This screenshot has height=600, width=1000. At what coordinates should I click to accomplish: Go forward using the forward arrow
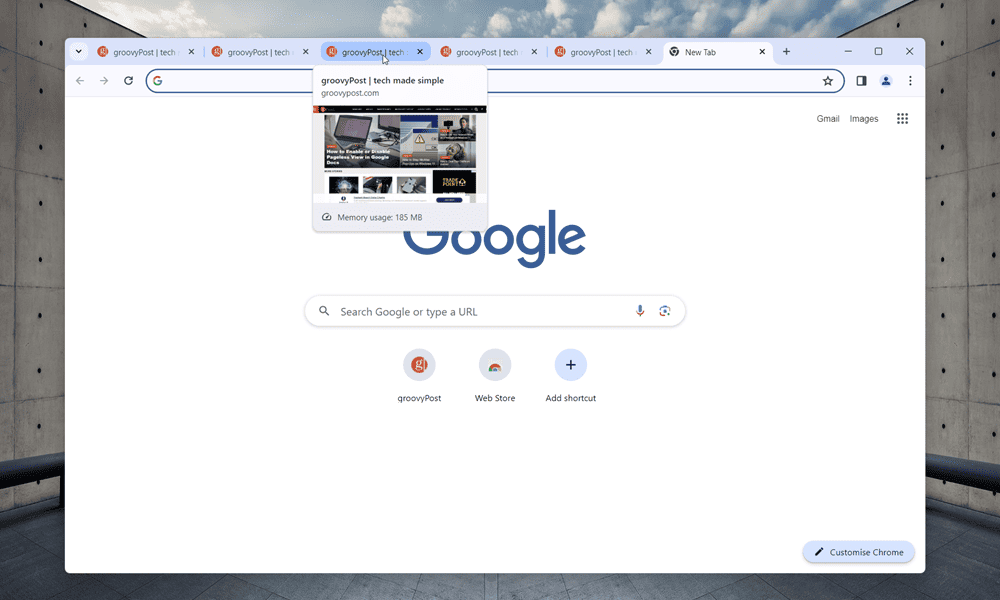coord(104,81)
